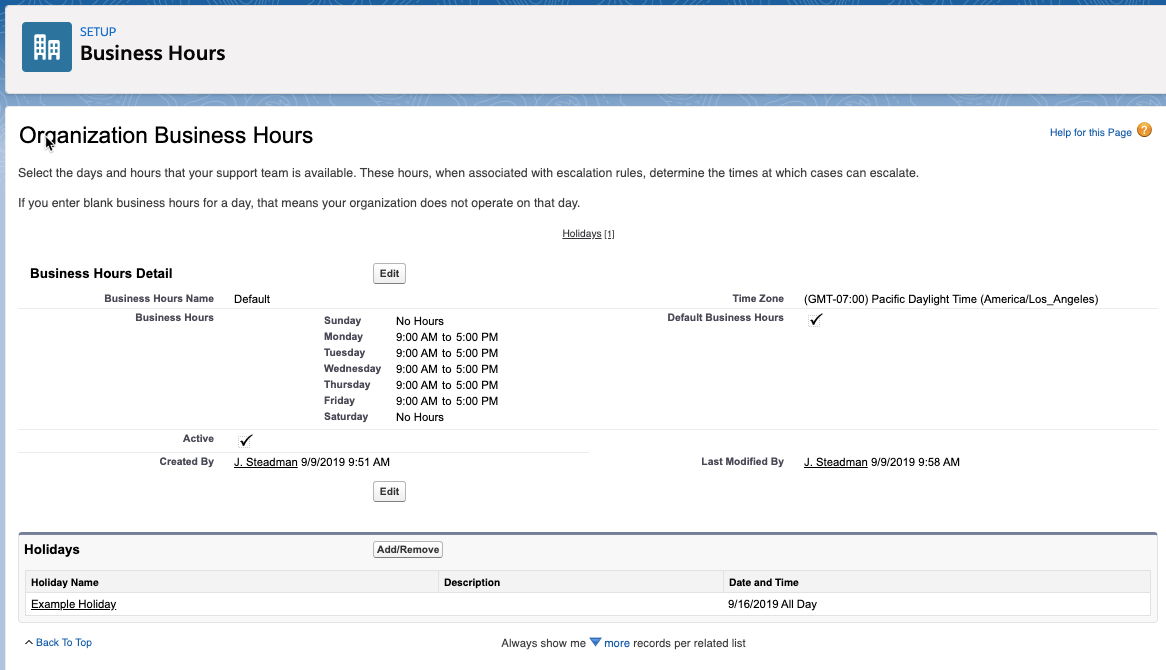Image resolution: width=1166 pixels, height=670 pixels.
Task: Click the bottom Edit button
Action: (389, 491)
